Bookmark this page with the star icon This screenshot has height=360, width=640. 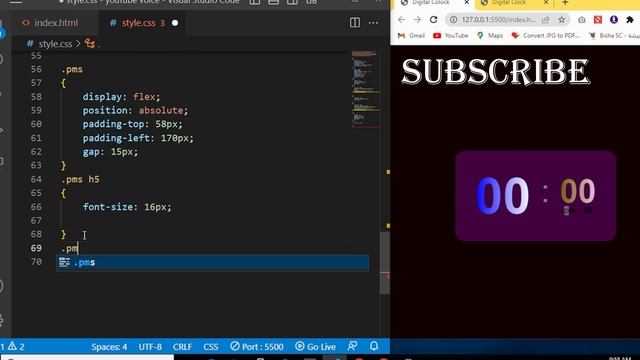[x=562, y=20]
